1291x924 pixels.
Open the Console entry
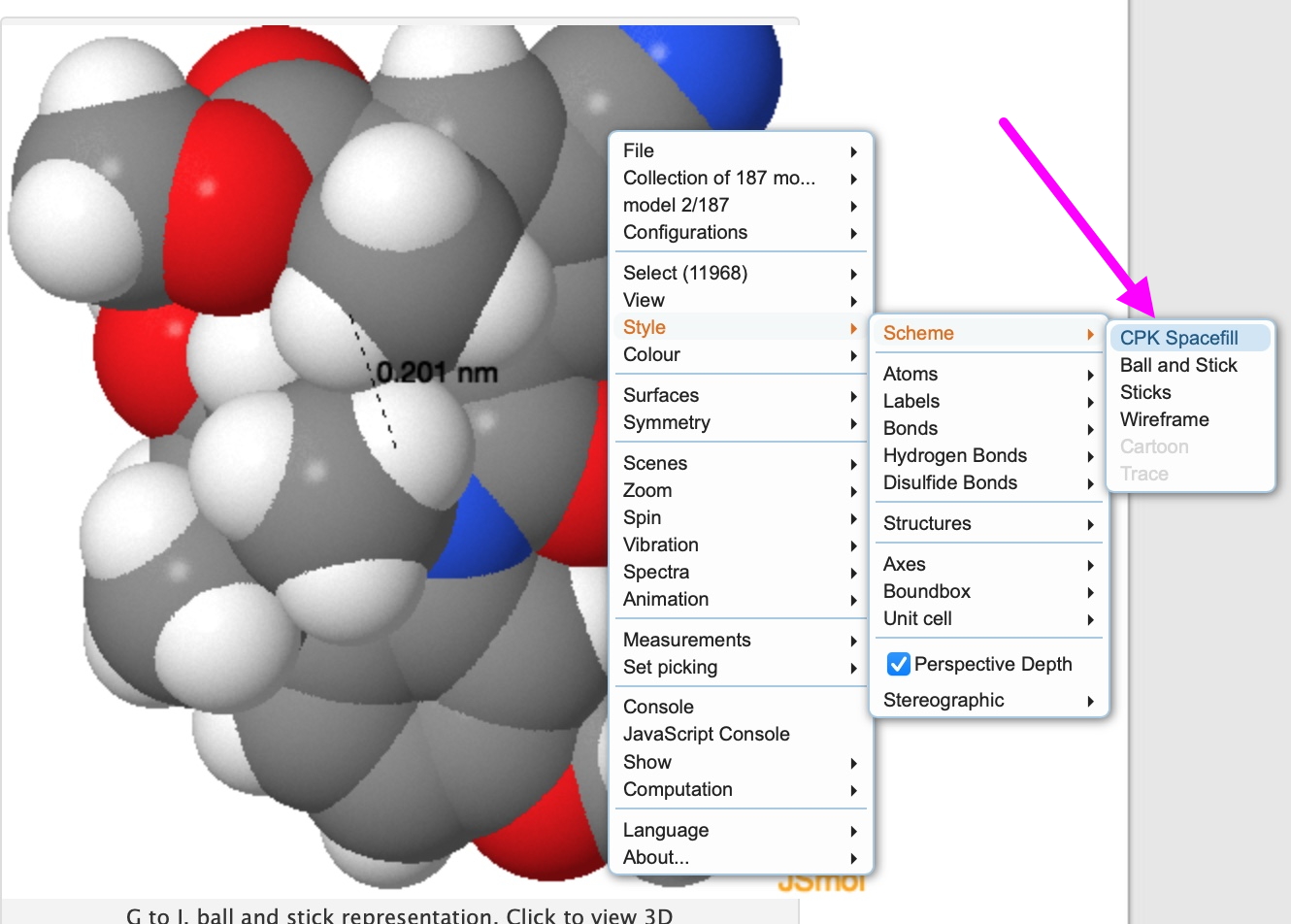pyautogui.click(x=658, y=707)
